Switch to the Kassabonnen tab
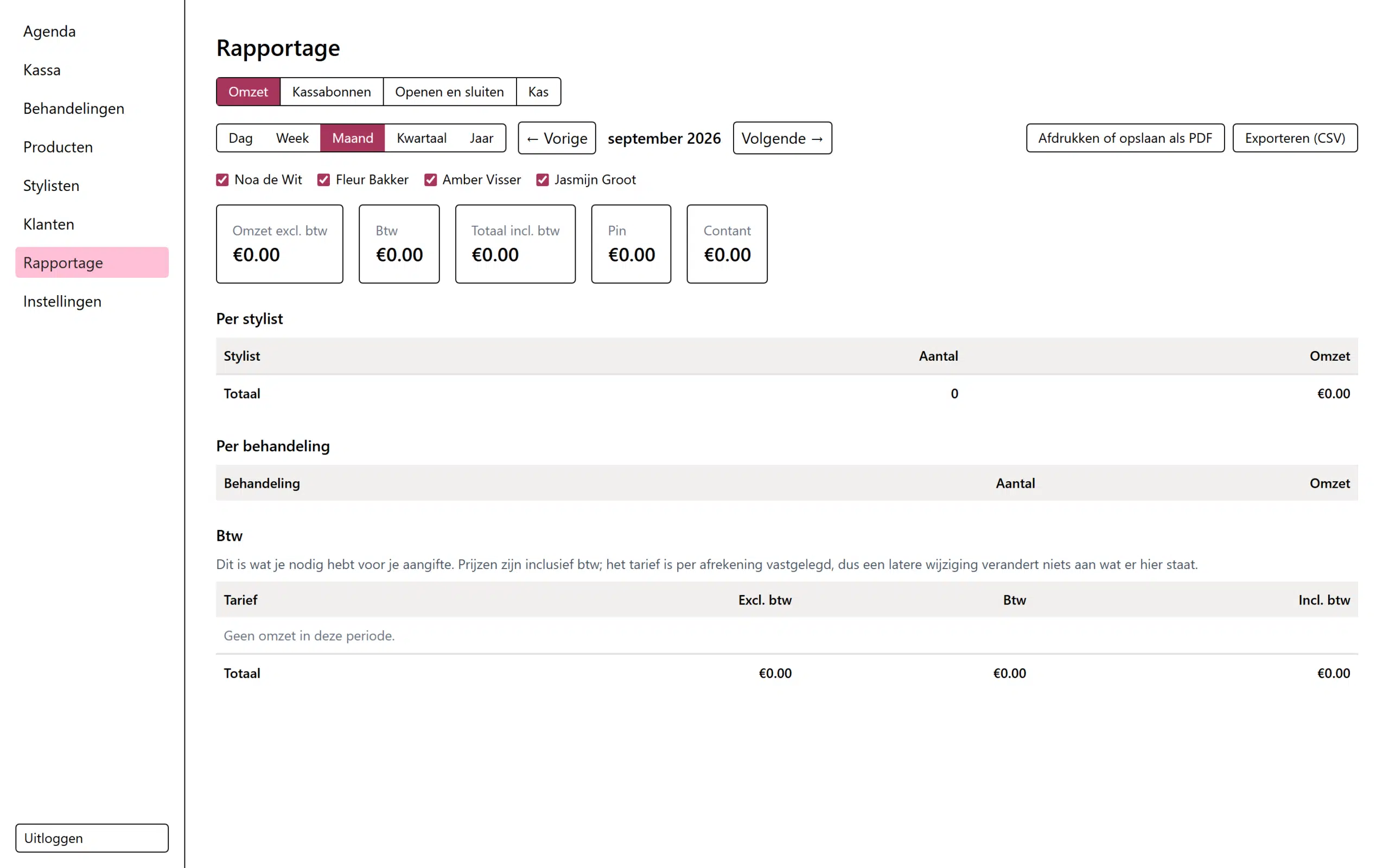The width and height of the screenshot is (1389, 868). click(x=331, y=92)
